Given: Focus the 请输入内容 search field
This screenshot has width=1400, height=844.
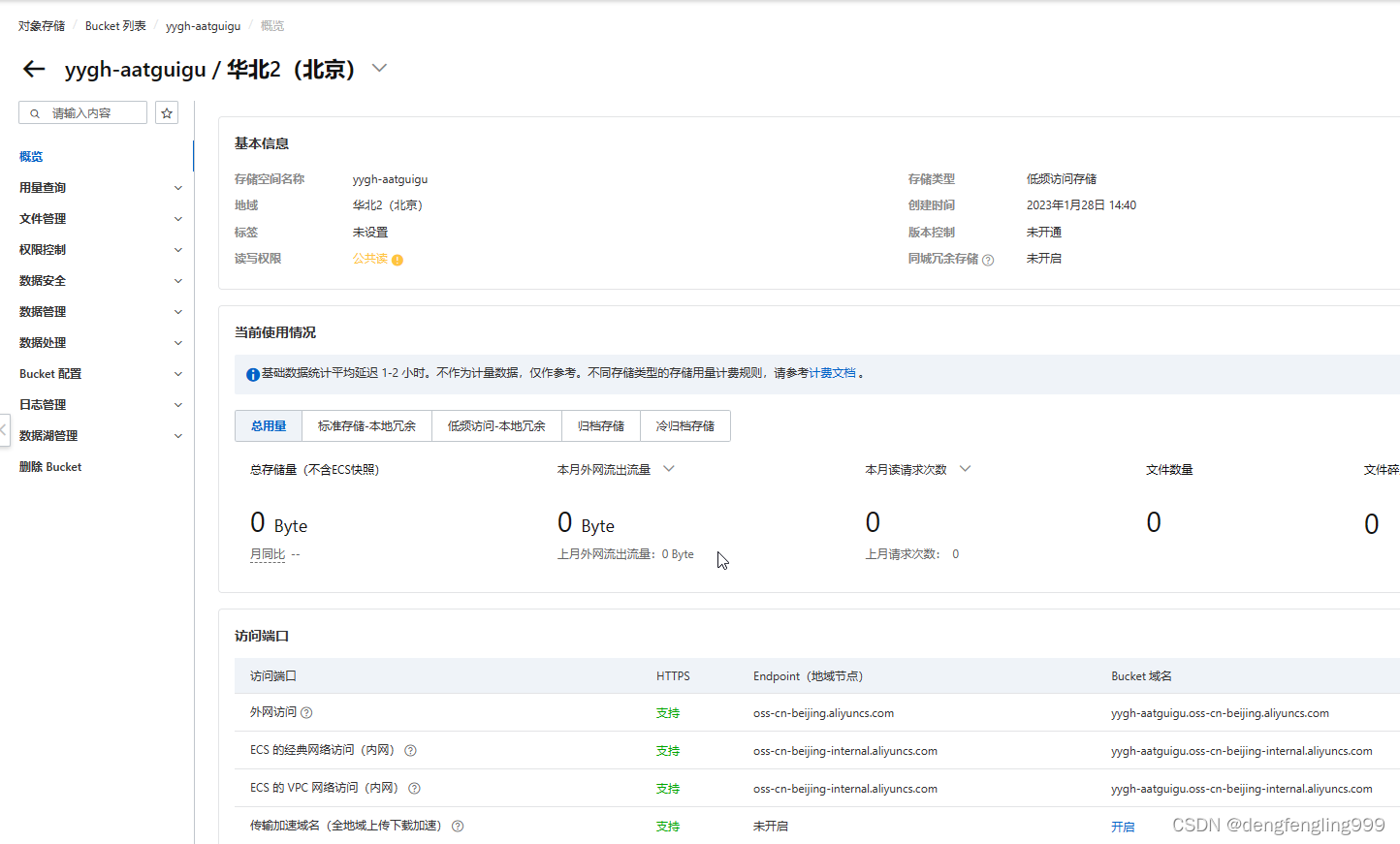Looking at the screenshot, I should coord(83,113).
